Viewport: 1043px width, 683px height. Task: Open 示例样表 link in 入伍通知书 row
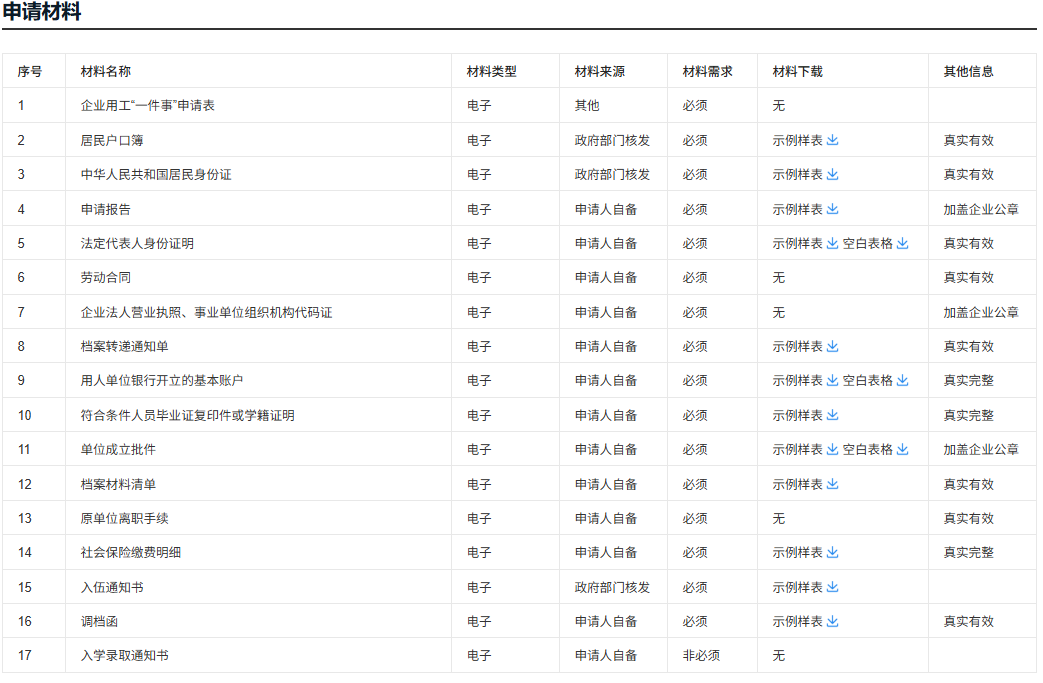coord(797,587)
